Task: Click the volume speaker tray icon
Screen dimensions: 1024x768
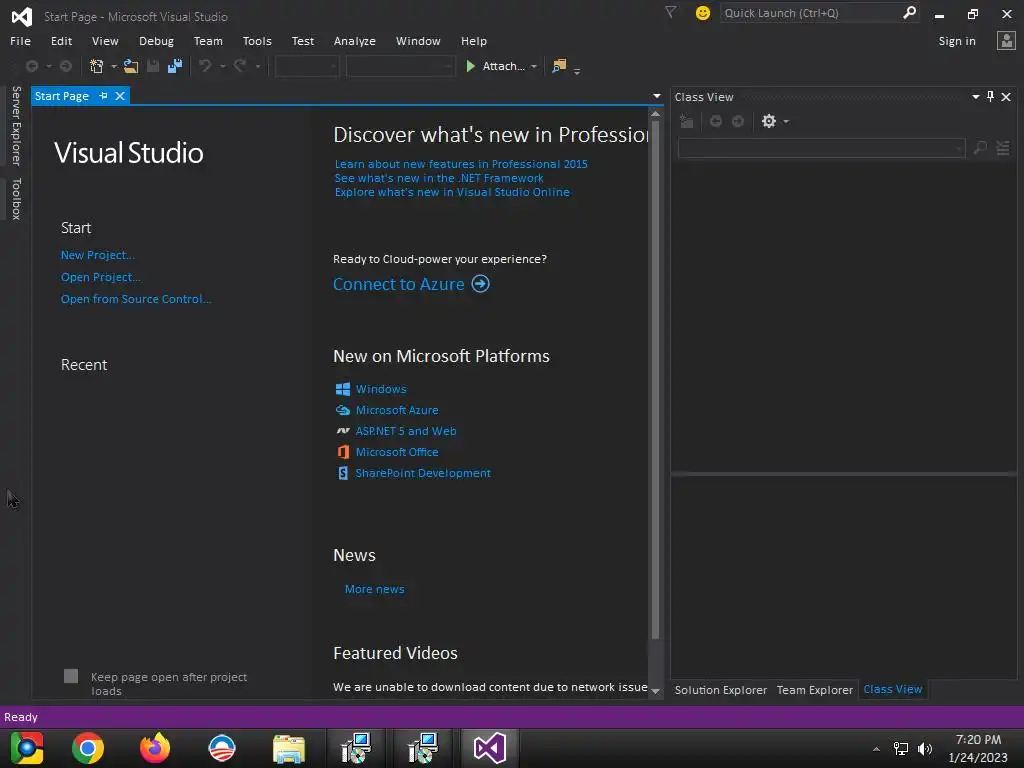Action: (925, 748)
